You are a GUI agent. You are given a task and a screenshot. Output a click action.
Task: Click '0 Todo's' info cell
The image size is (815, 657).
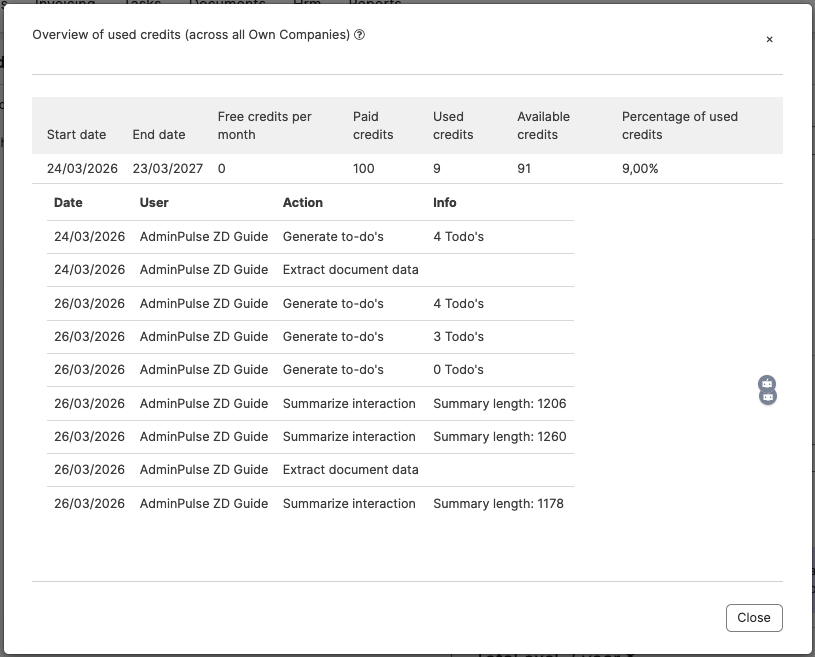pyautogui.click(x=458, y=370)
